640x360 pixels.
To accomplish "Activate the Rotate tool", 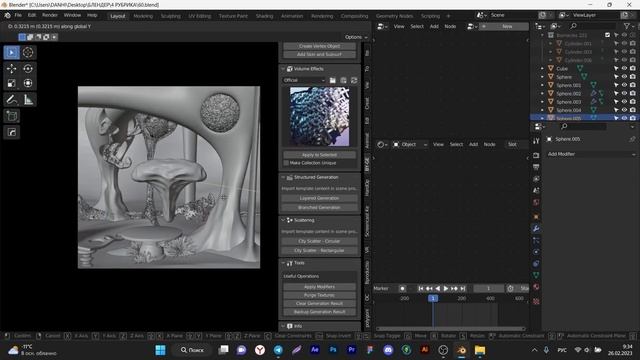I will (28, 69).
